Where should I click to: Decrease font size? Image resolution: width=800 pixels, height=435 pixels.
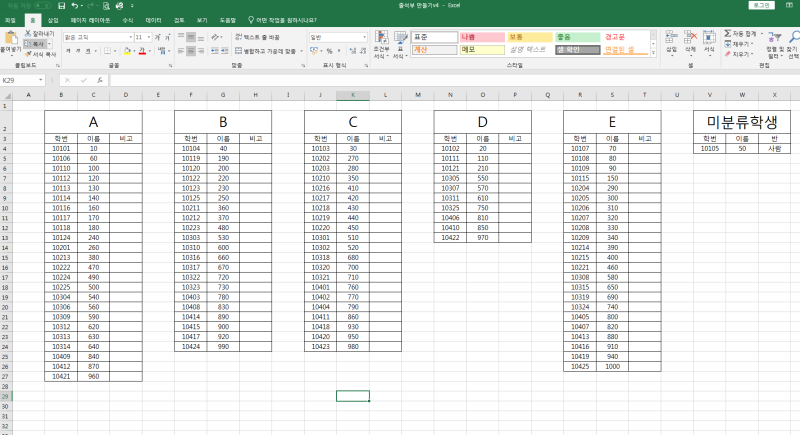(x=167, y=37)
